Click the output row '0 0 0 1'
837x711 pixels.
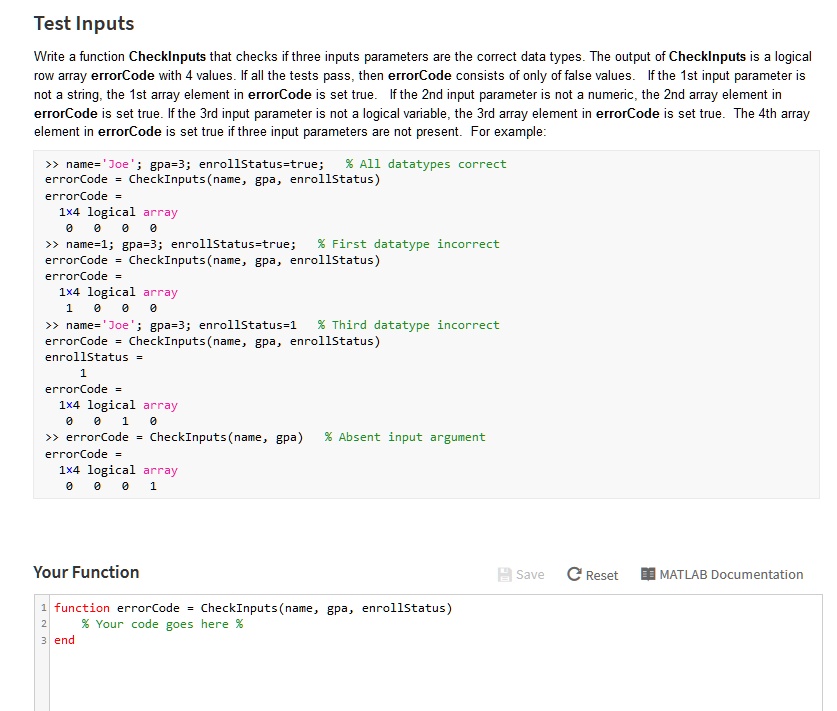[111, 486]
